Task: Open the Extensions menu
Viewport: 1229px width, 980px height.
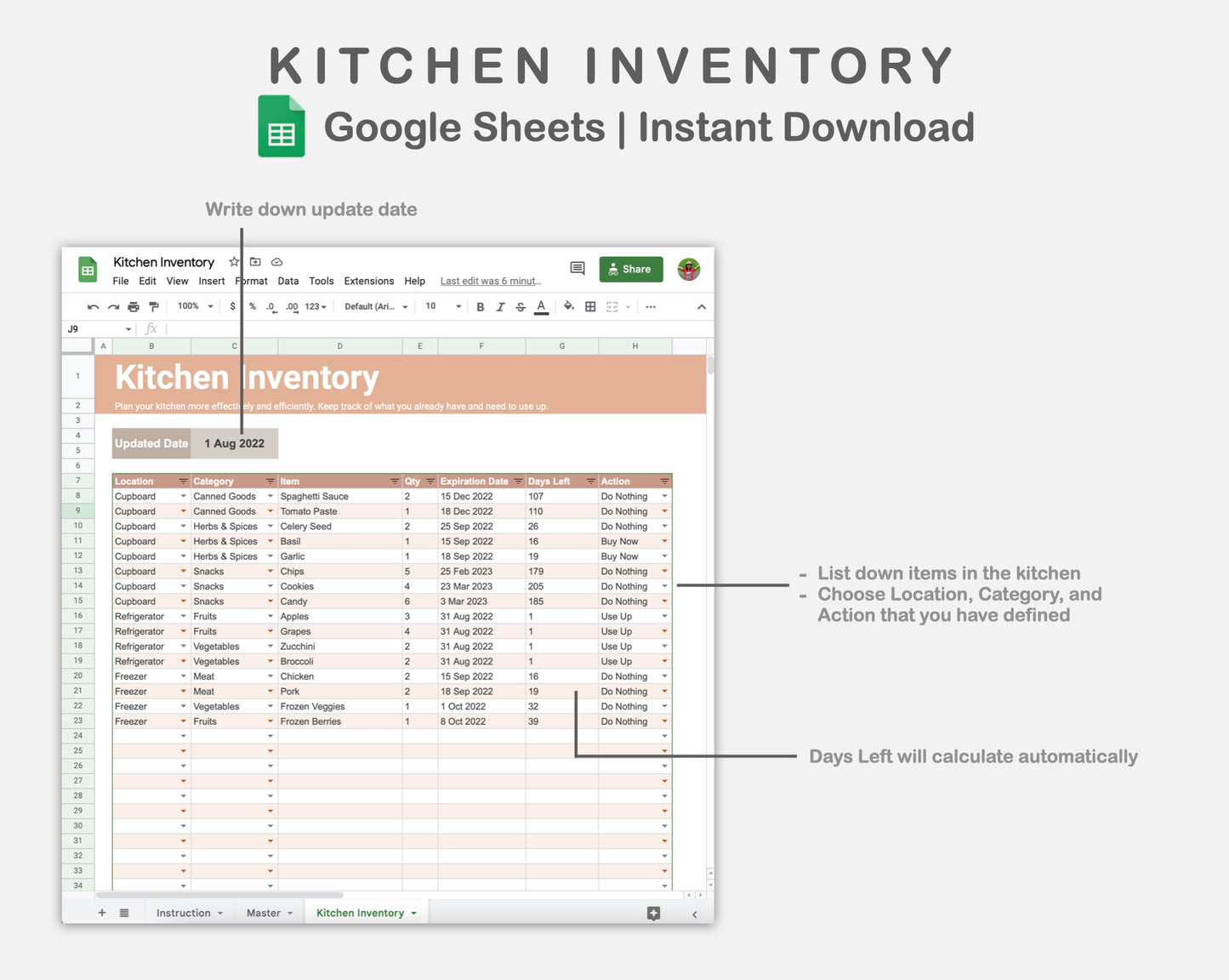Action: point(368,281)
